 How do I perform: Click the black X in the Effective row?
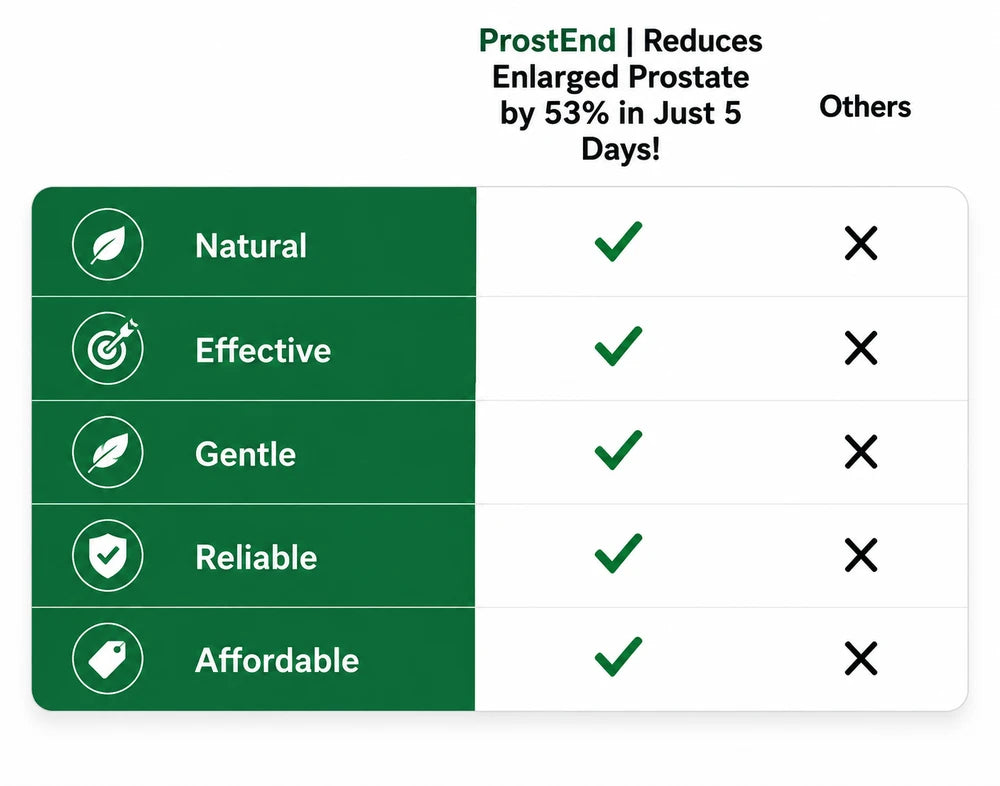pyautogui.click(x=861, y=348)
